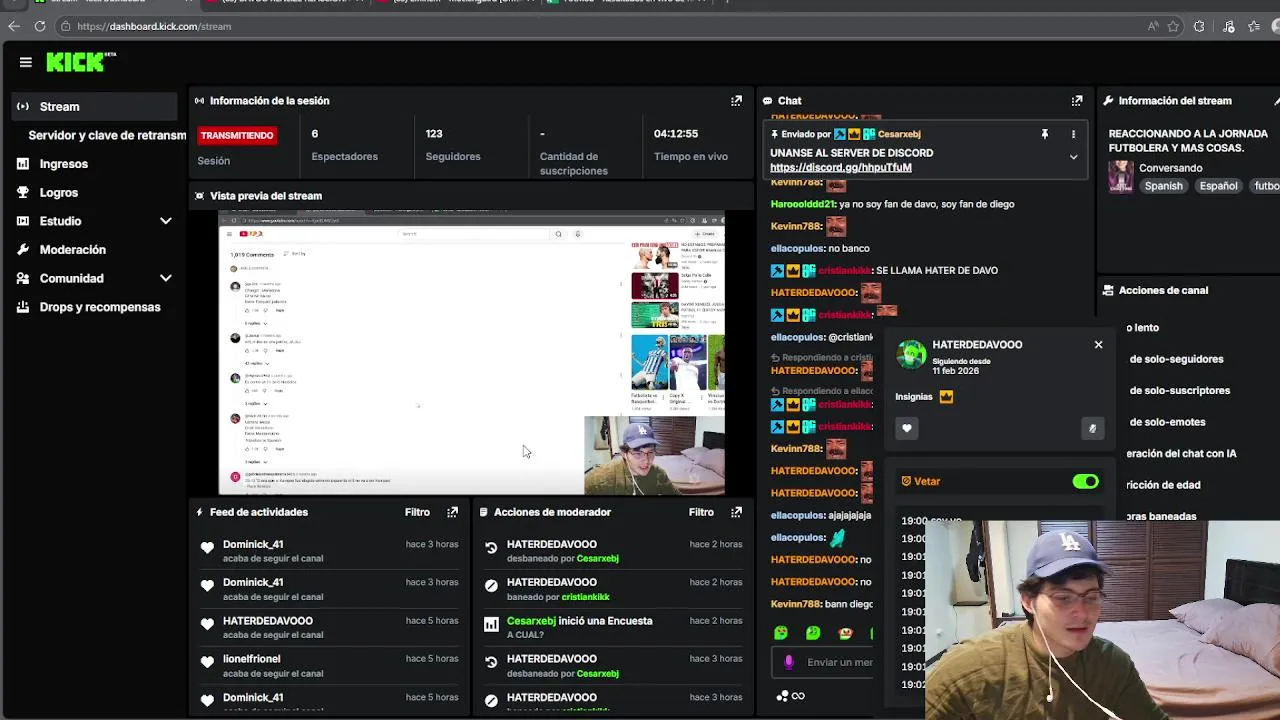Image resolution: width=1280 pixels, height=720 pixels.
Task: Pop out the Chat panel
Action: pos(1077,100)
